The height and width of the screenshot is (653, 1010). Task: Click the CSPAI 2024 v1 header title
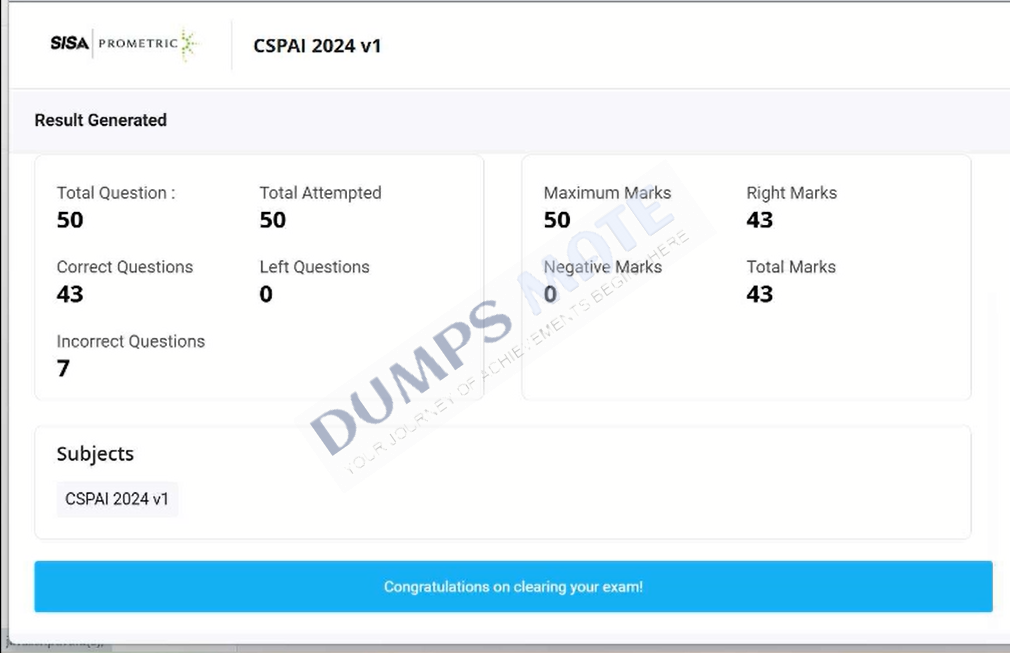click(x=317, y=46)
